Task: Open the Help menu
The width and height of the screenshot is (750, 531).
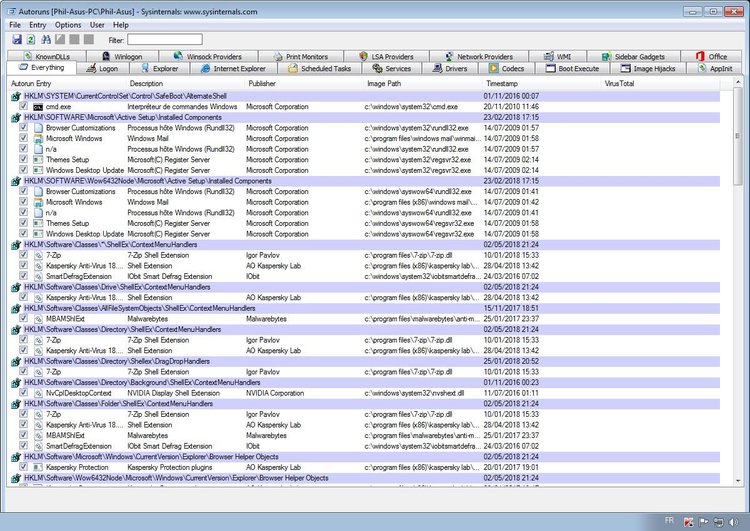Action: [121, 25]
